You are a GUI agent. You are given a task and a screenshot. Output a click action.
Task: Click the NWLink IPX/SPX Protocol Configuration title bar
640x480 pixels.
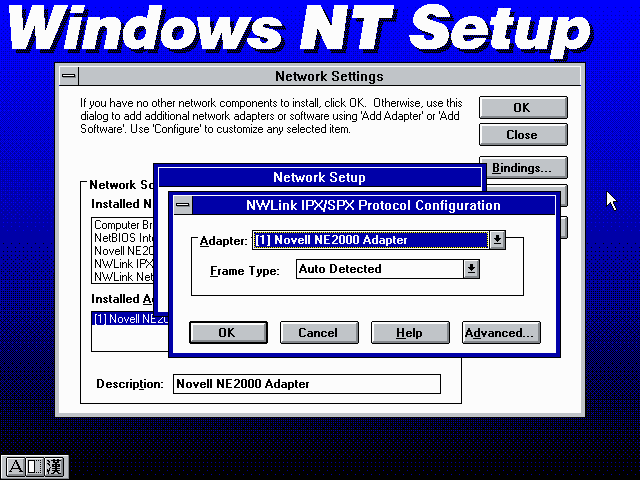(373, 205)
